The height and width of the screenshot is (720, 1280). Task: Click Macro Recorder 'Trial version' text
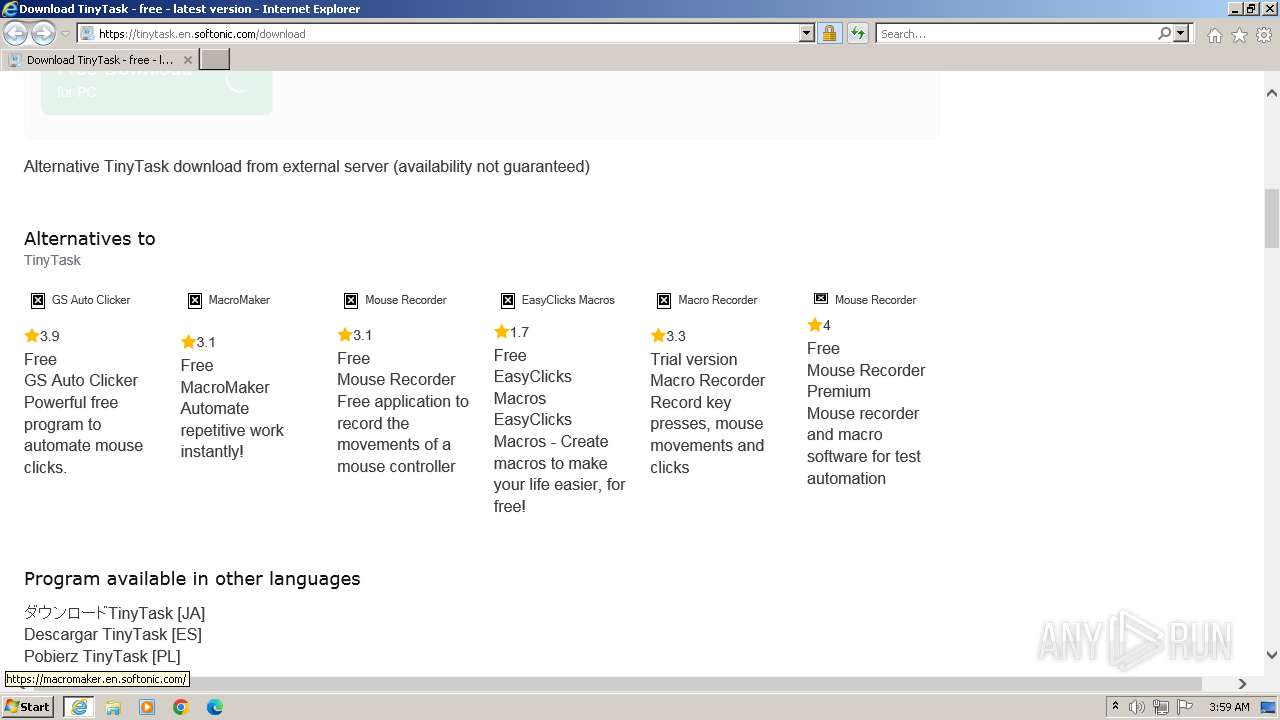694,360
